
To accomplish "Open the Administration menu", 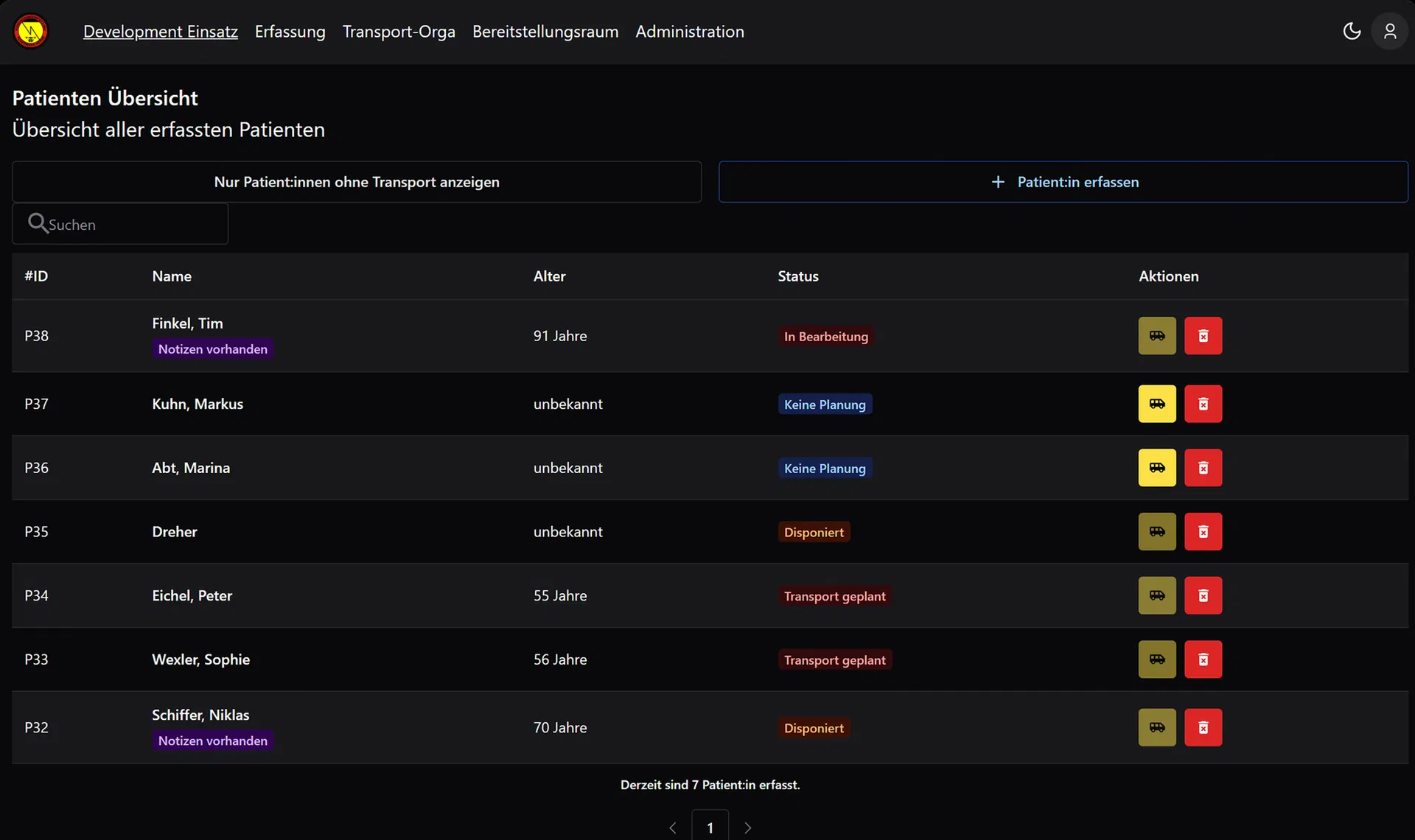I will click(x=690, y=32).
